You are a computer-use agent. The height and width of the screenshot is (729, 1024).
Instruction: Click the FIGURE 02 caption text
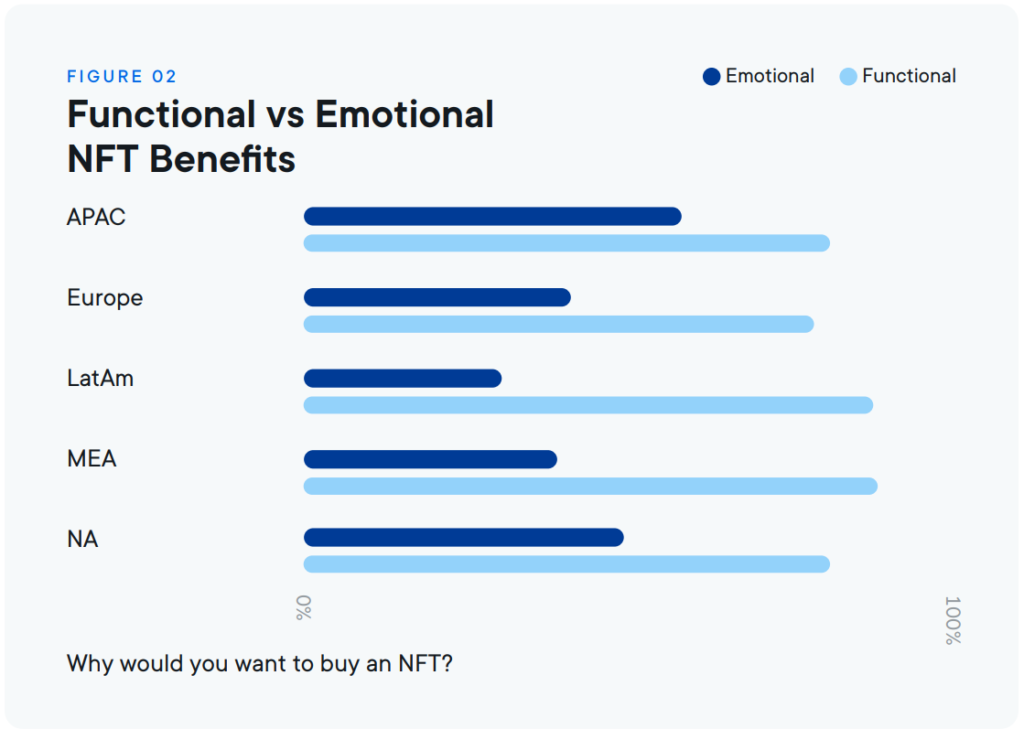pos(121,76)
